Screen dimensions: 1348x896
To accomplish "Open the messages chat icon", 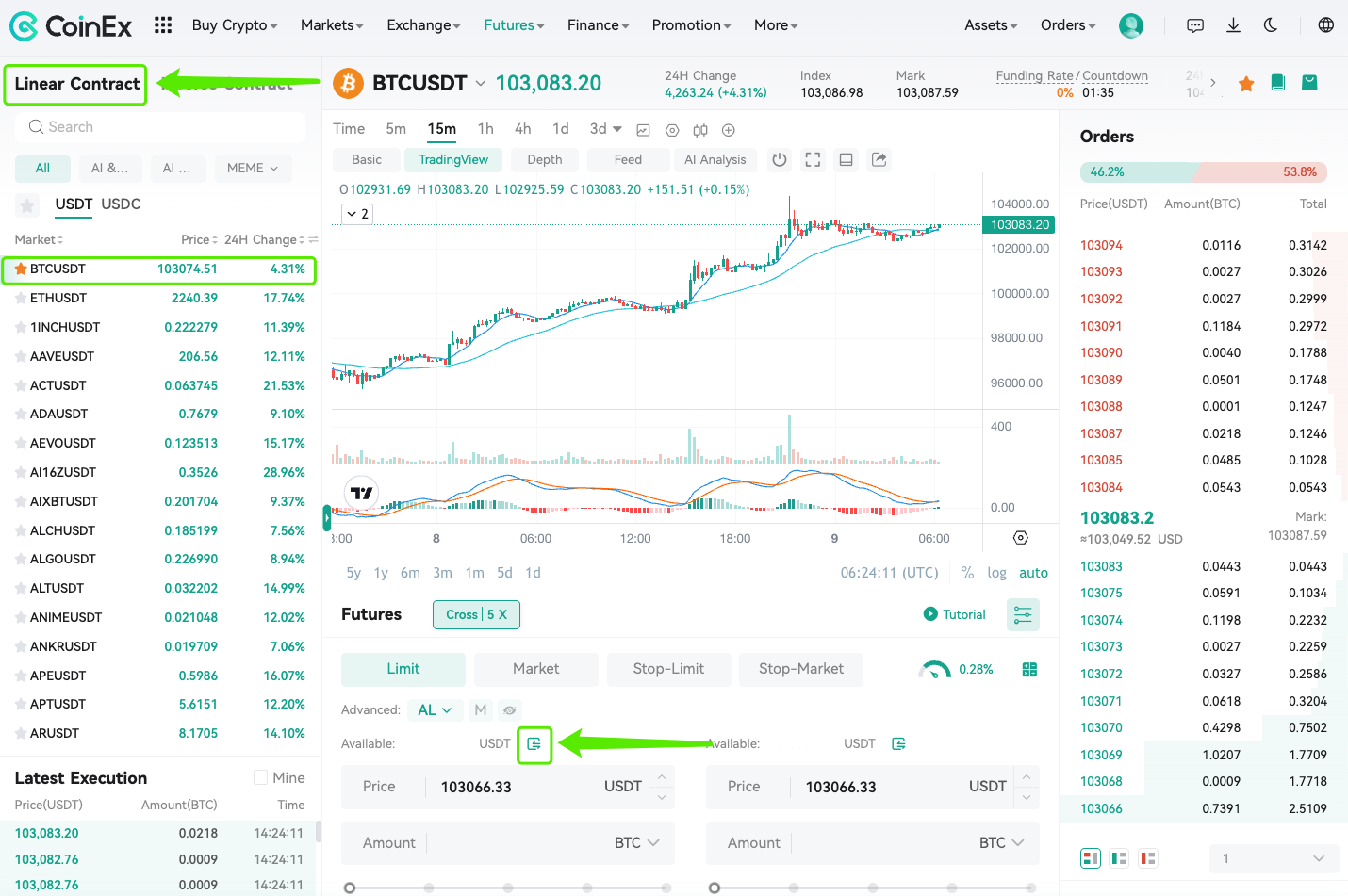I will 1195,25.
